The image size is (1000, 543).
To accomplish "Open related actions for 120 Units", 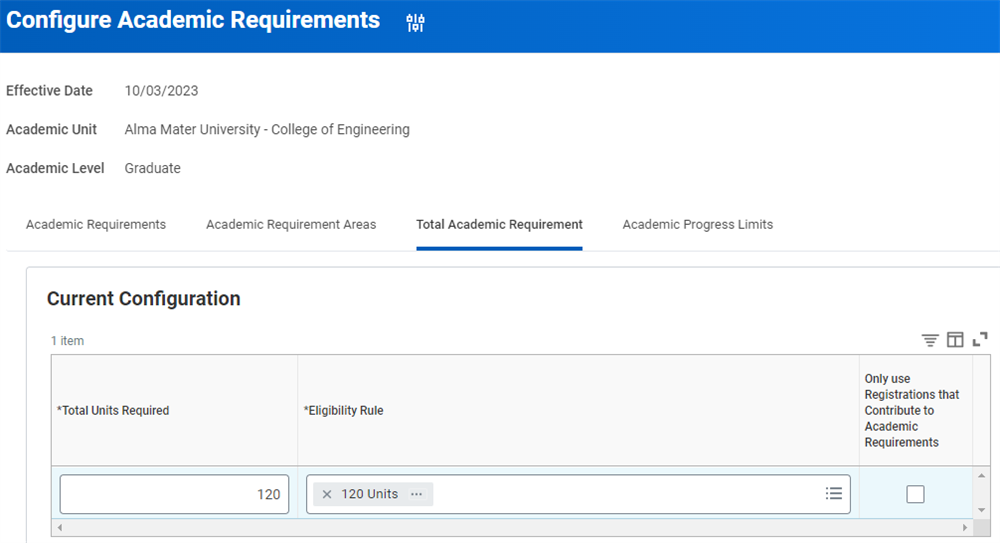I will pos(416,494).
